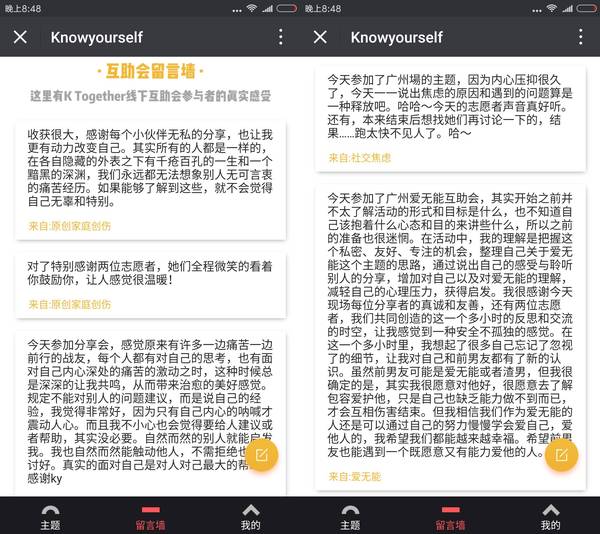Open the message card starting 今天参加分享会
This screenshot has width=600, height=534.
[150, 414]
